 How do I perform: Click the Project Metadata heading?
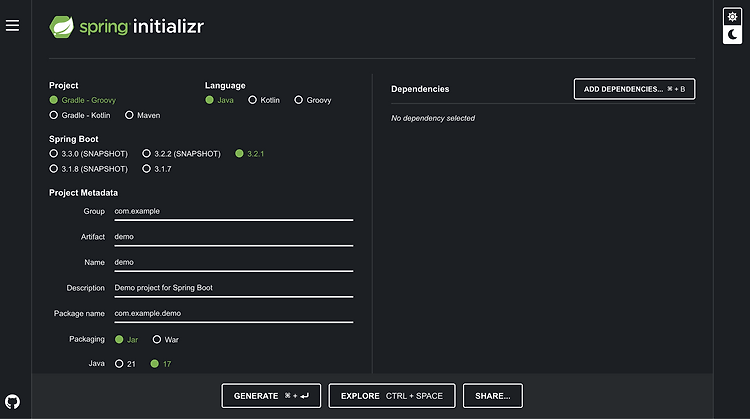(x=83, y=193)
